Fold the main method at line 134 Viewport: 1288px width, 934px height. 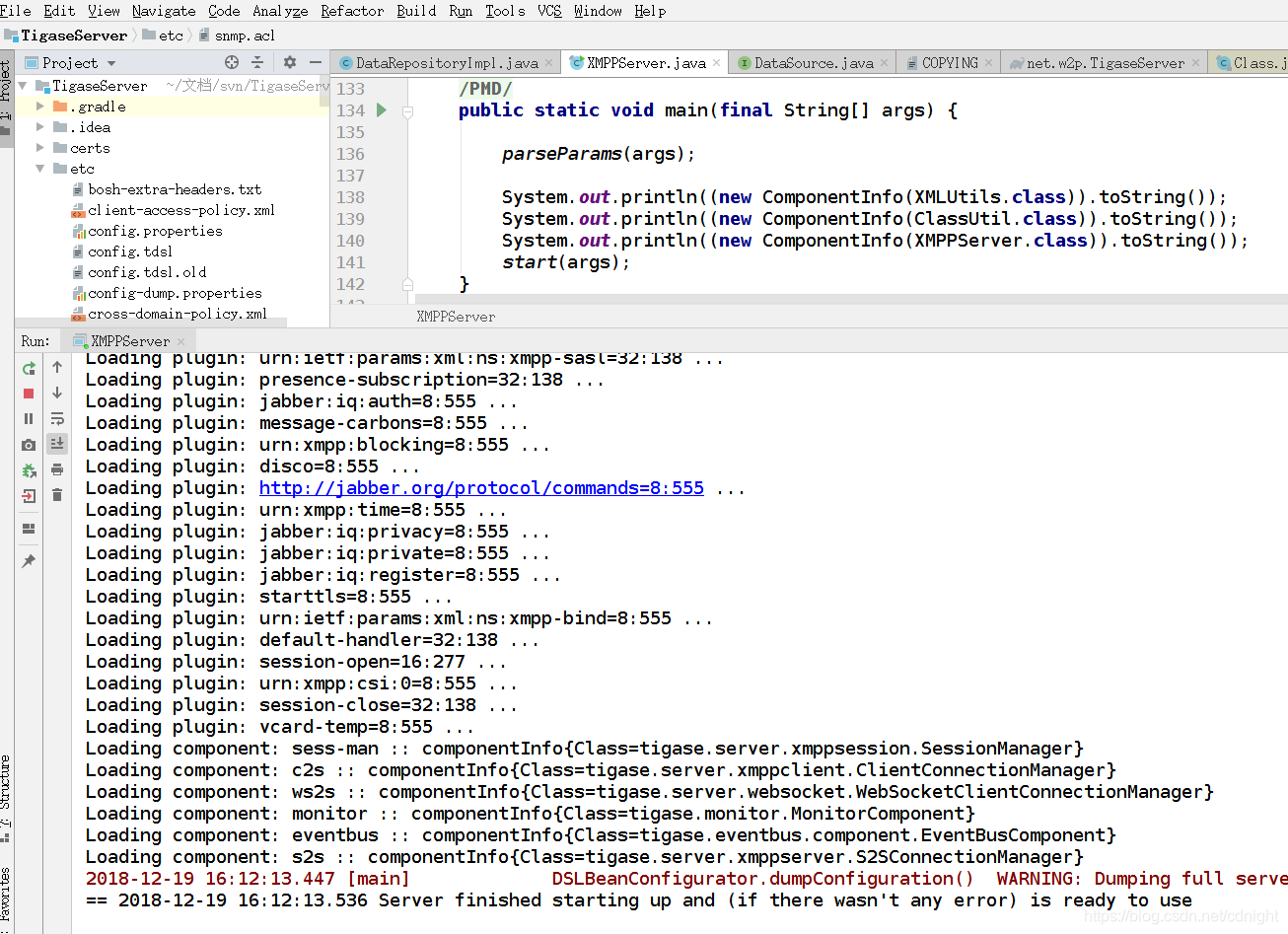407,111
